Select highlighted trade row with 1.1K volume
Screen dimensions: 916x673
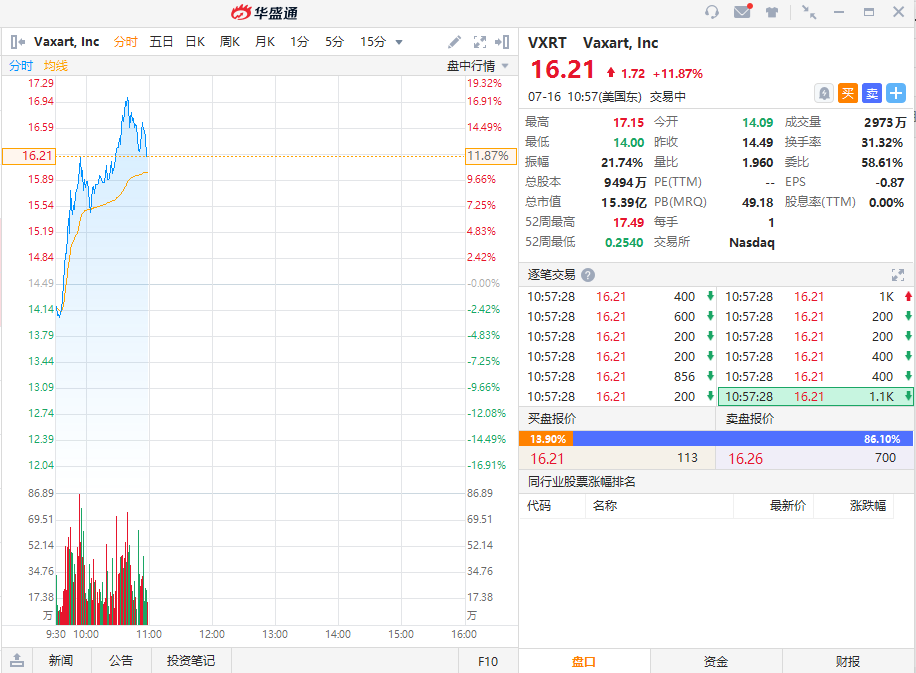tap(816, 397)
